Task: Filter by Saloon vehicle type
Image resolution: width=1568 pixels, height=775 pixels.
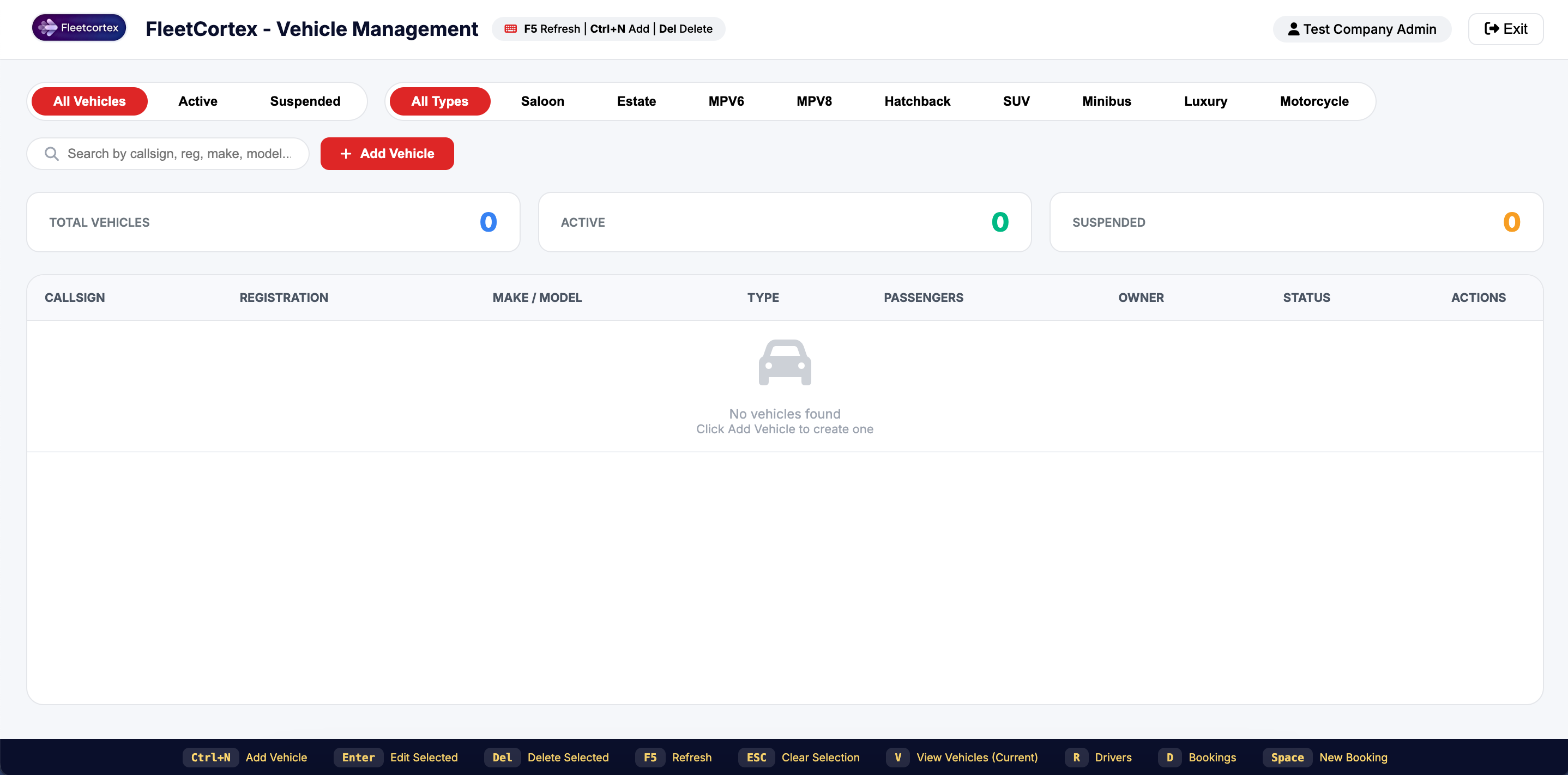Action: pyautogui.click(x=542, y=101)
